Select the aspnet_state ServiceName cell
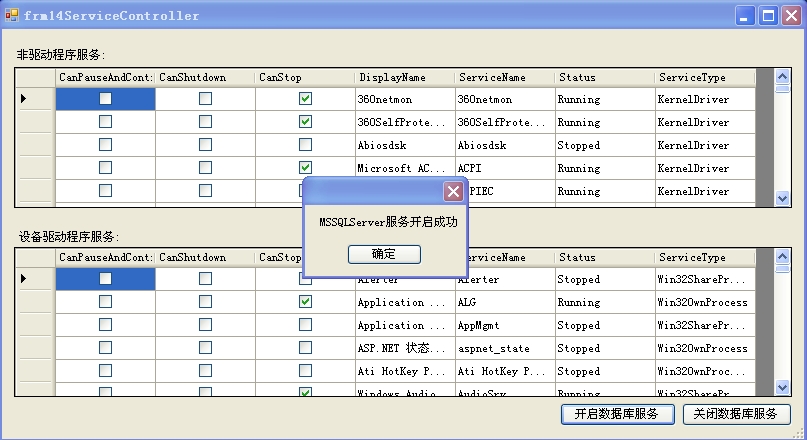This screenshot has height=440, width=807. [505, 348]
